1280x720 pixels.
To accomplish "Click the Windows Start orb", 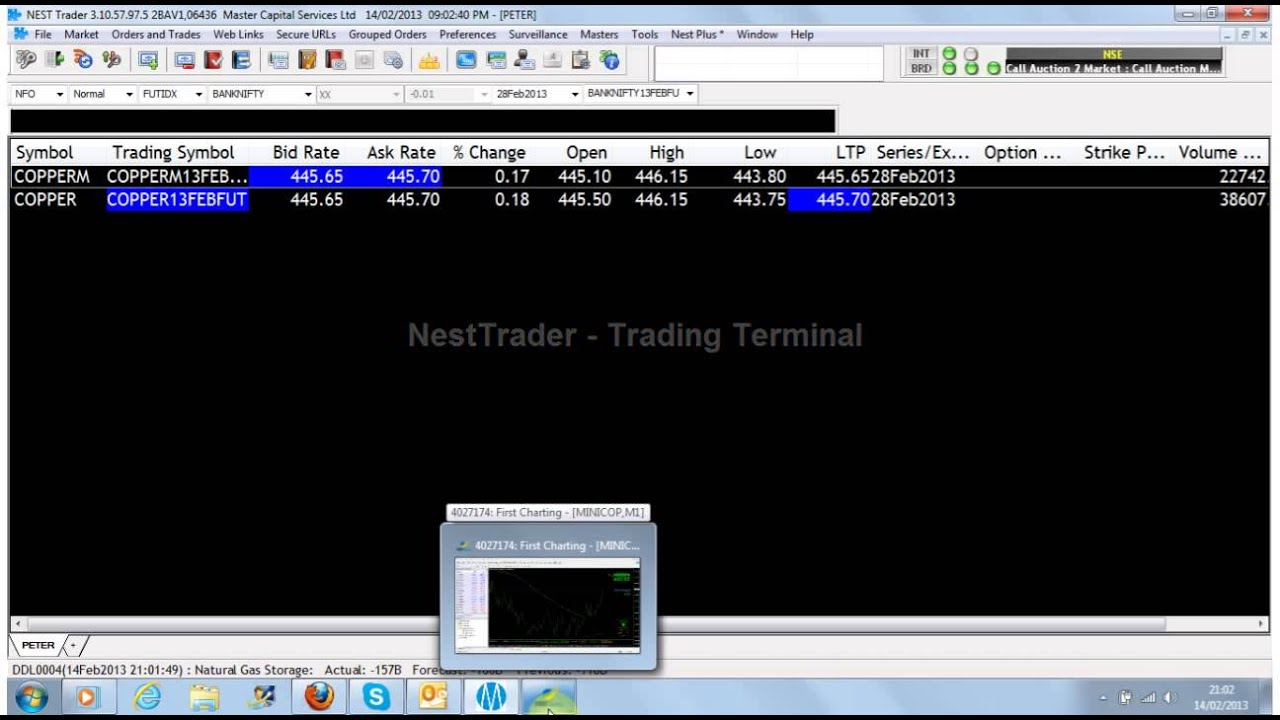I will pyautogui.click(x=30, y=696).
